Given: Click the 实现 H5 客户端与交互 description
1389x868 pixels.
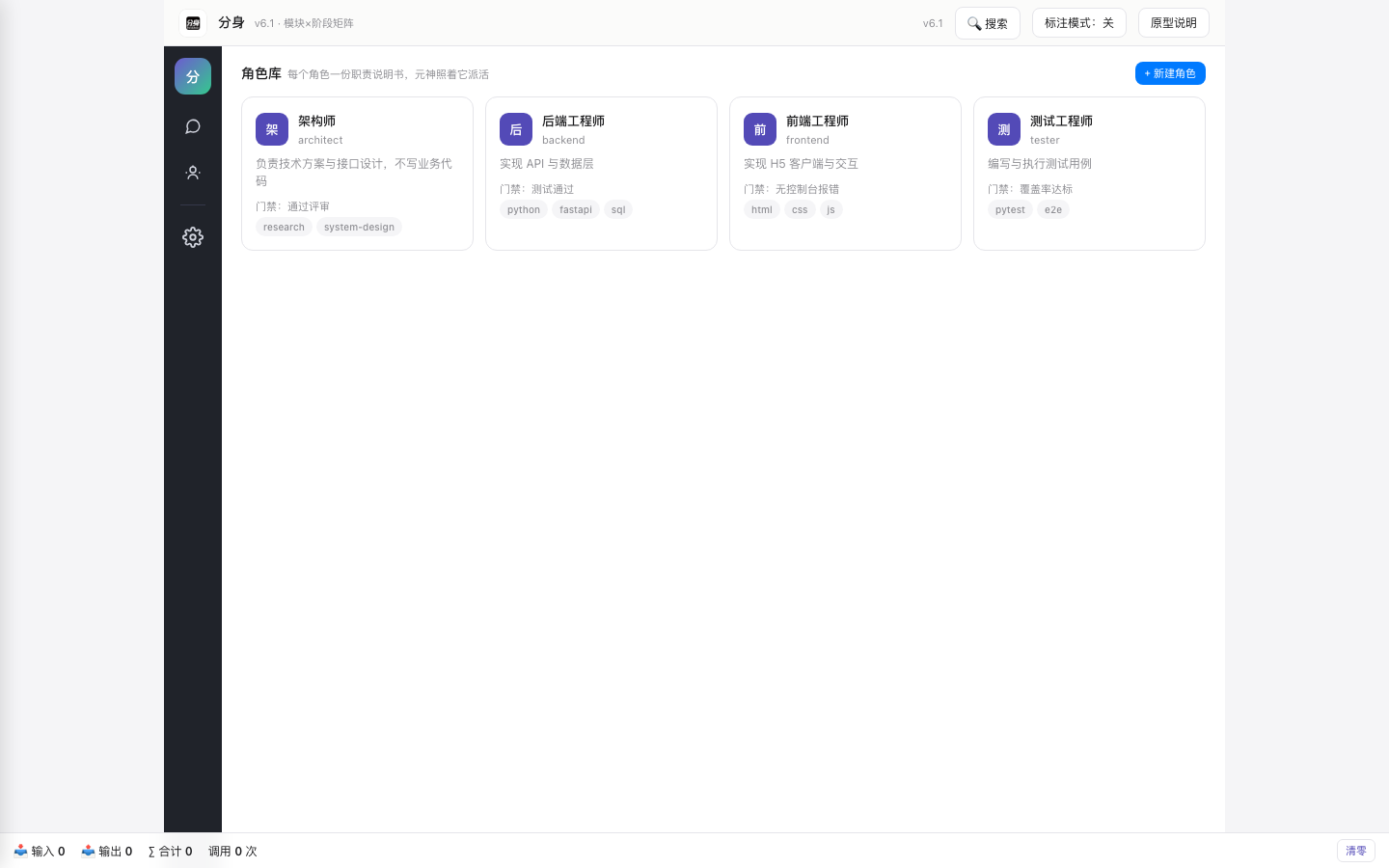Looking at the screenshot, I should tap(801, 164).
